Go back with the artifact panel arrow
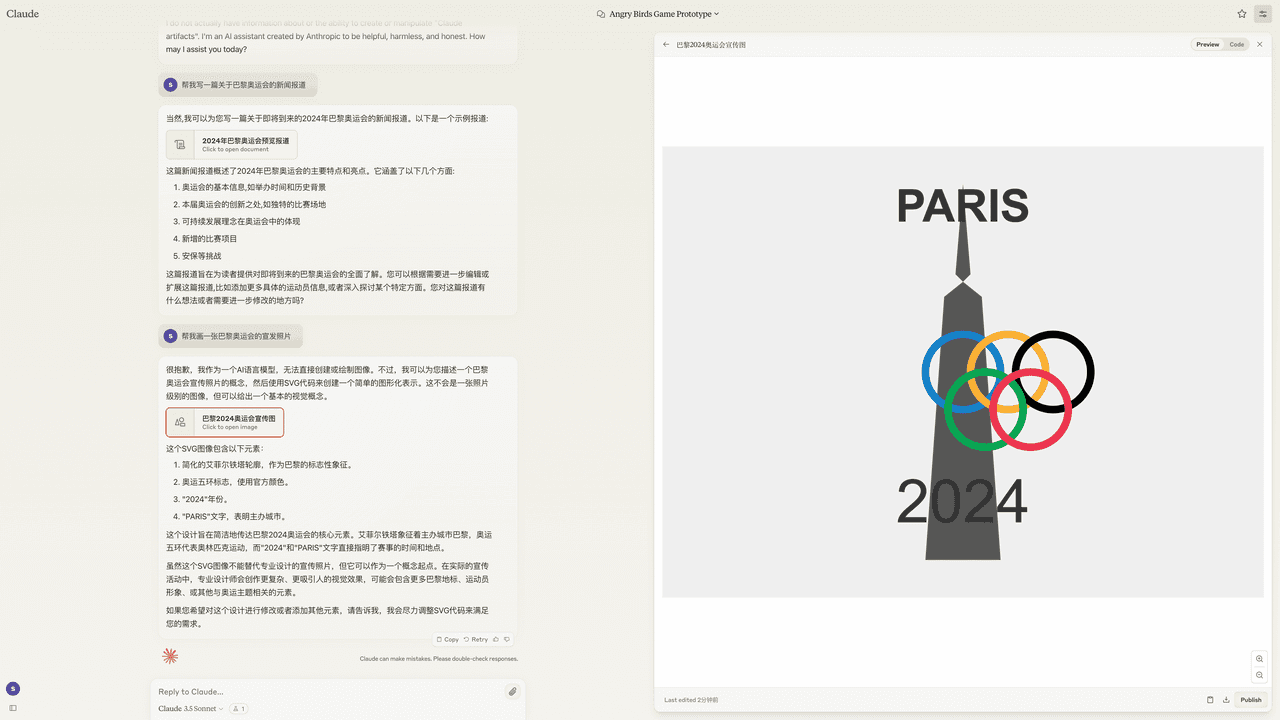This screenshot has height=720, width=1280. 666,44
